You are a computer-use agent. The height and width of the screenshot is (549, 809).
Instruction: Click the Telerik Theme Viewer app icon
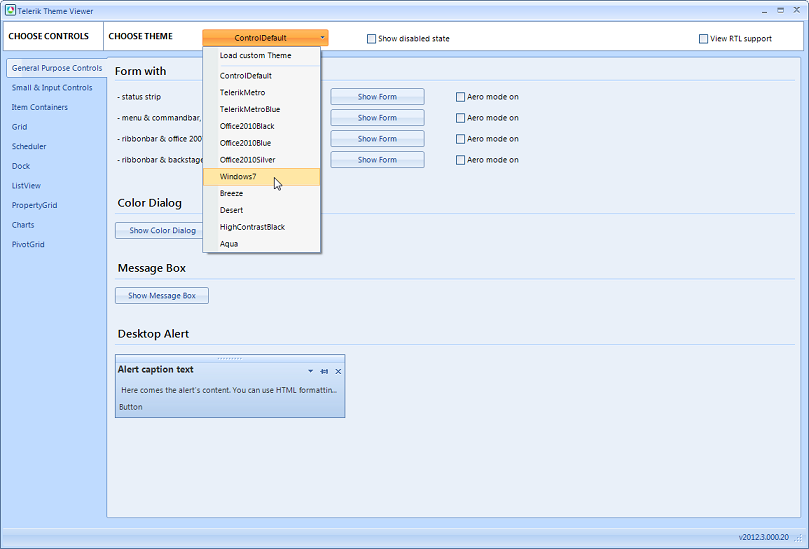click(x=10, y=10)
